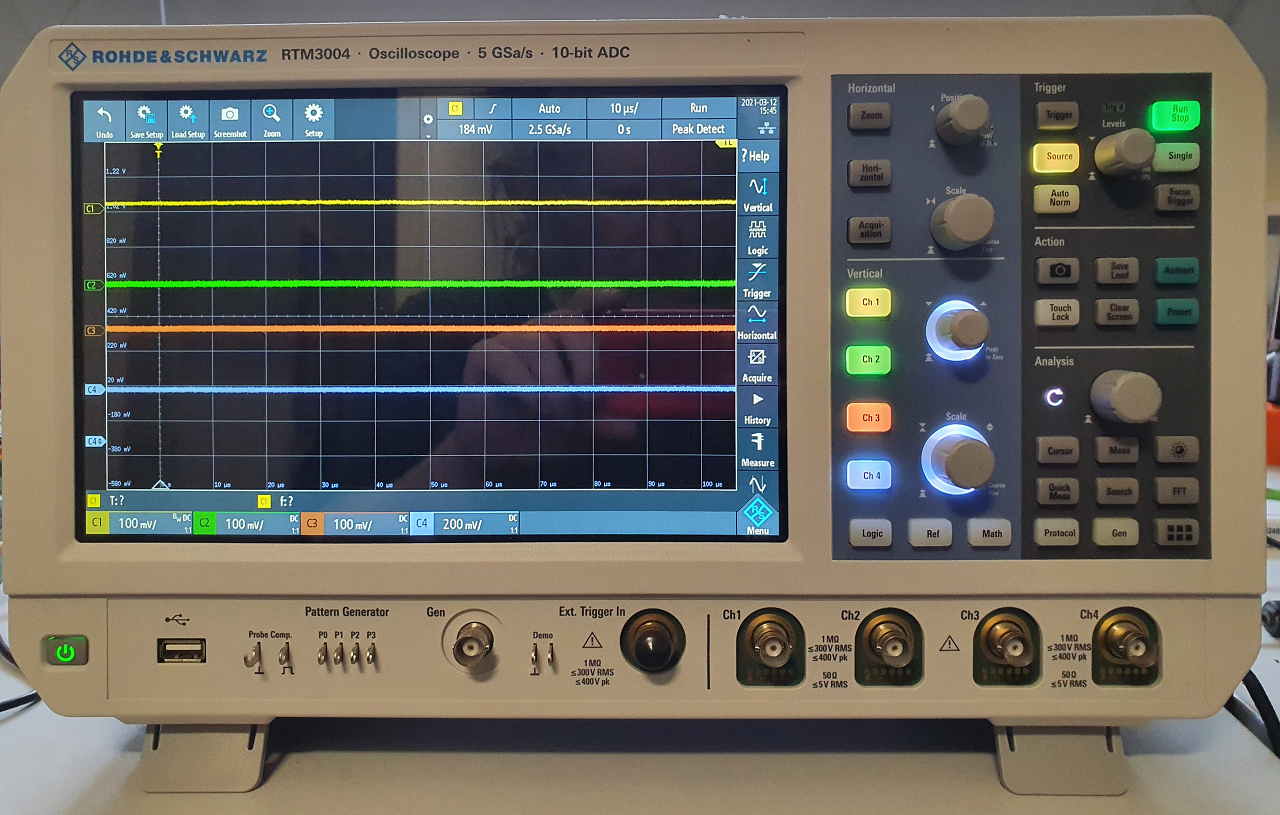Open the Trigger side menu on the touchscreen
1280x815 pixels.
point(757,280)
